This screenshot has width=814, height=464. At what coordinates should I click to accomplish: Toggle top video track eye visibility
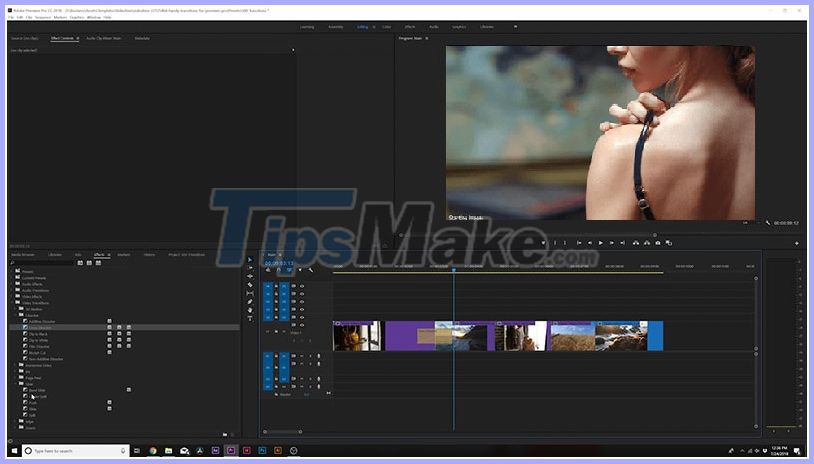point(302,286)
